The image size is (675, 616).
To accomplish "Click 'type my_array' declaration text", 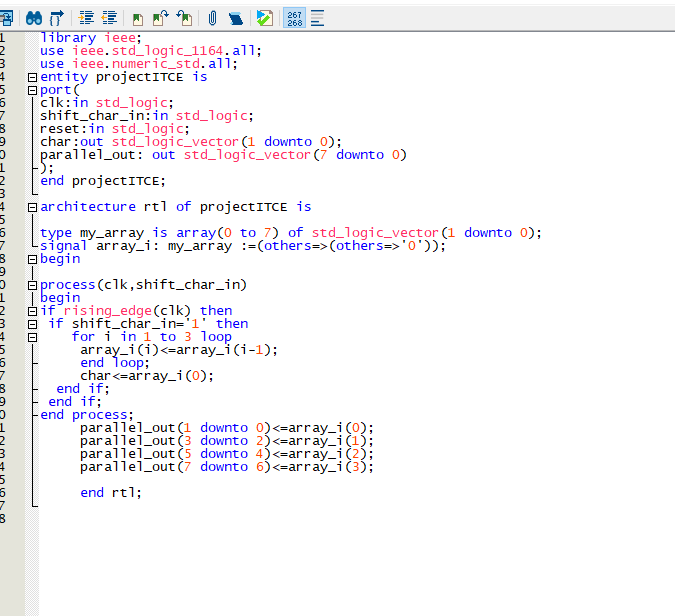I will point(92,233).
